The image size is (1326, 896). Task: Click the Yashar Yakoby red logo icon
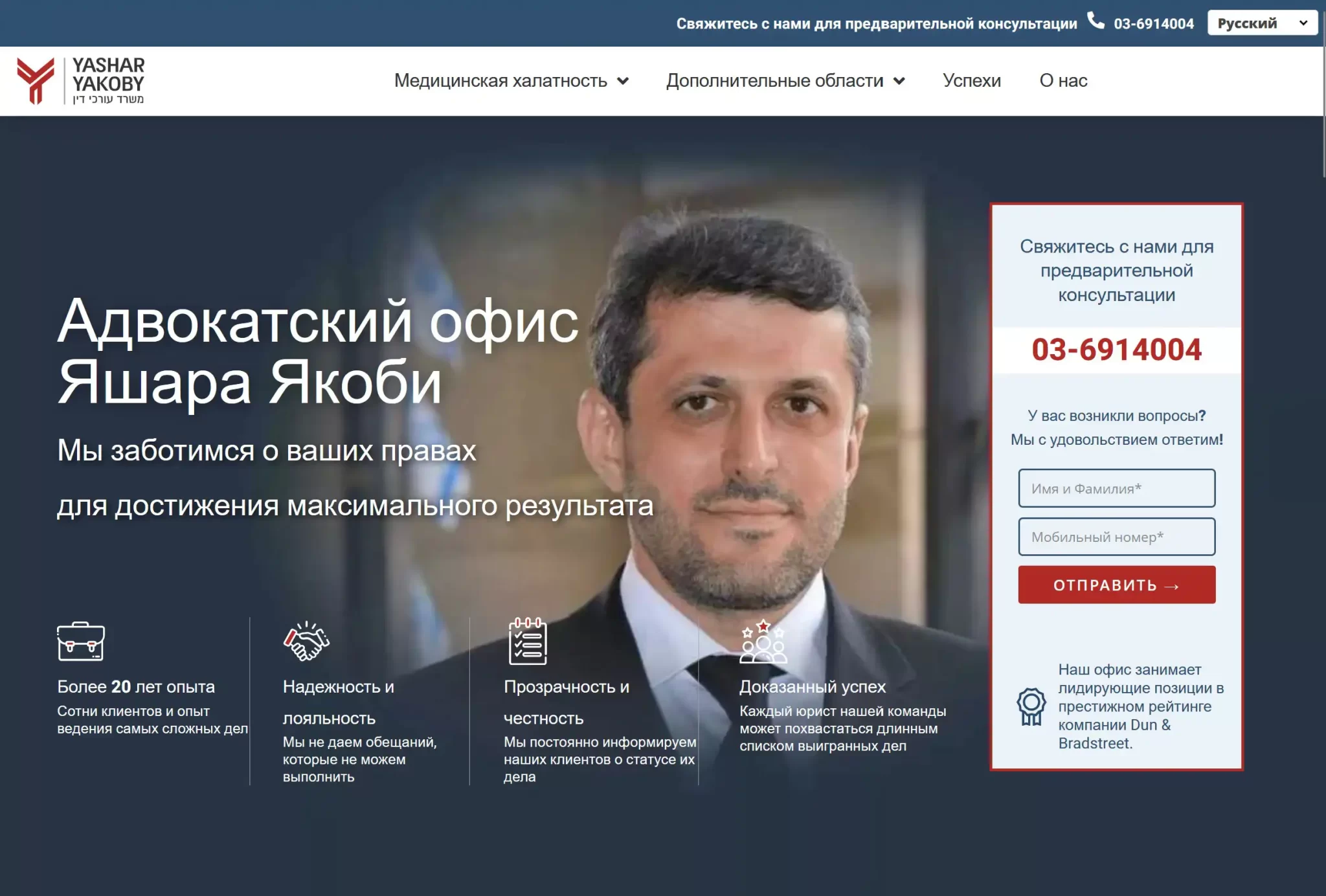click(36, 80)
